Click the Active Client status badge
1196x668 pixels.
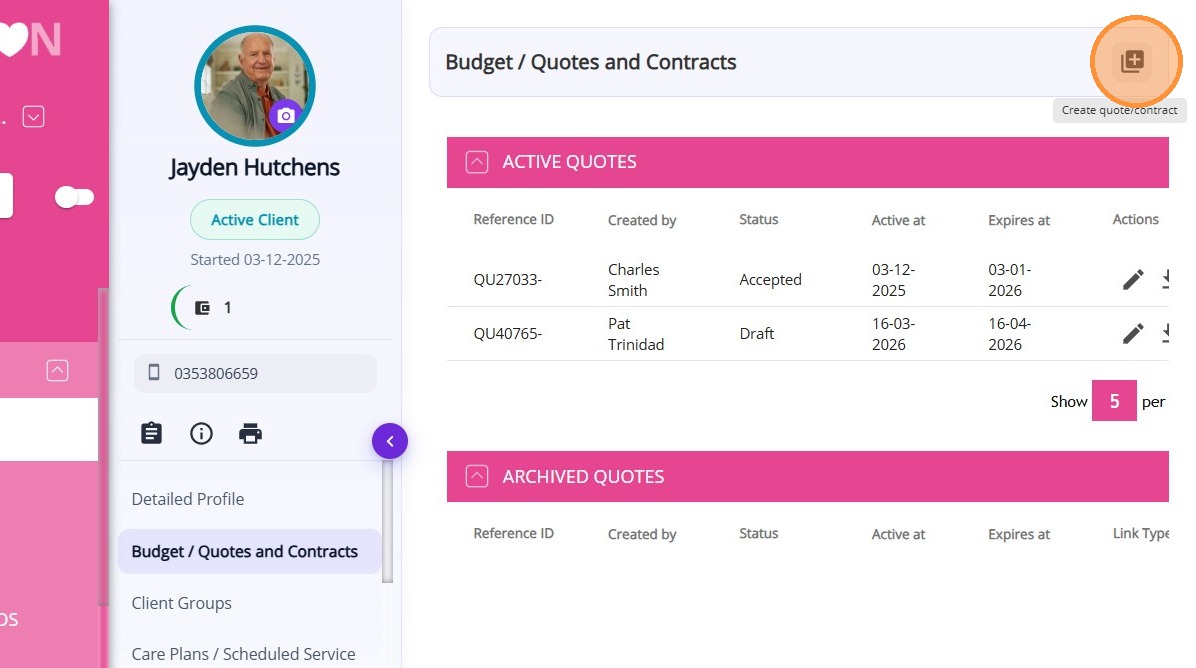pyautogui.click(x=255, y=220)
